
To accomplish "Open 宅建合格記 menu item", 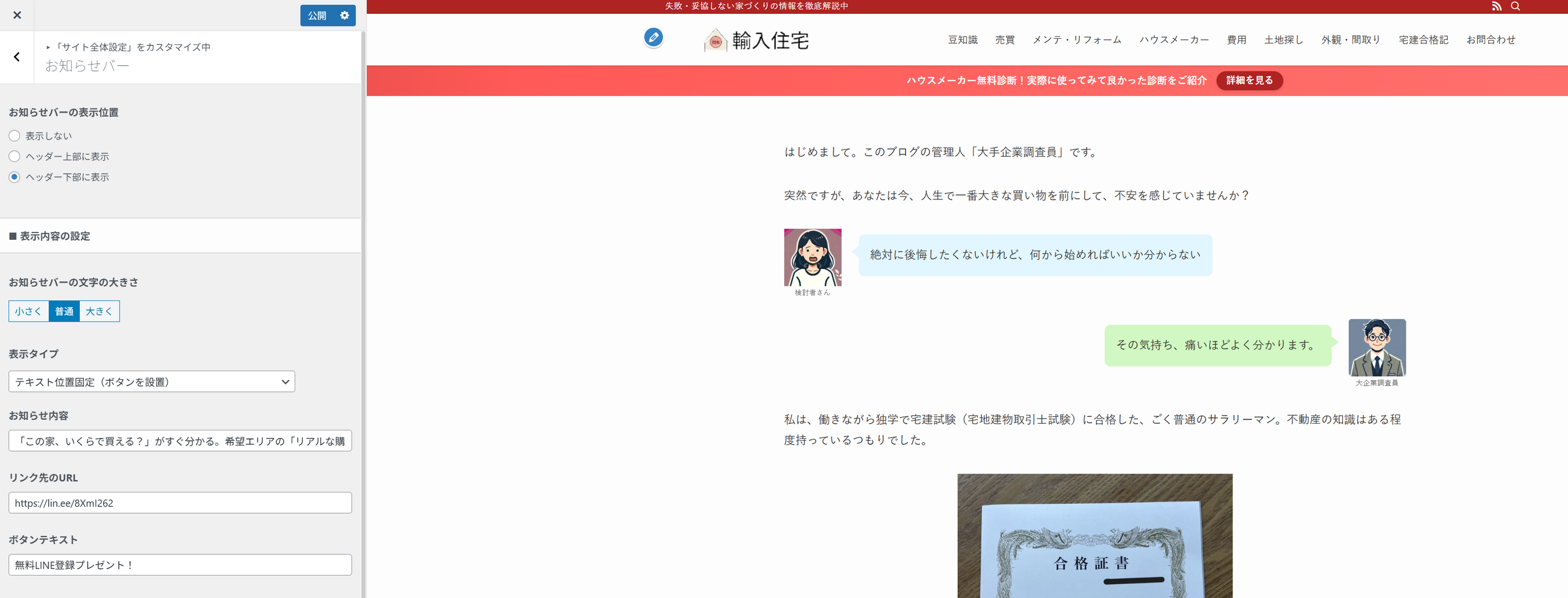I will (x=1423, y=40).
